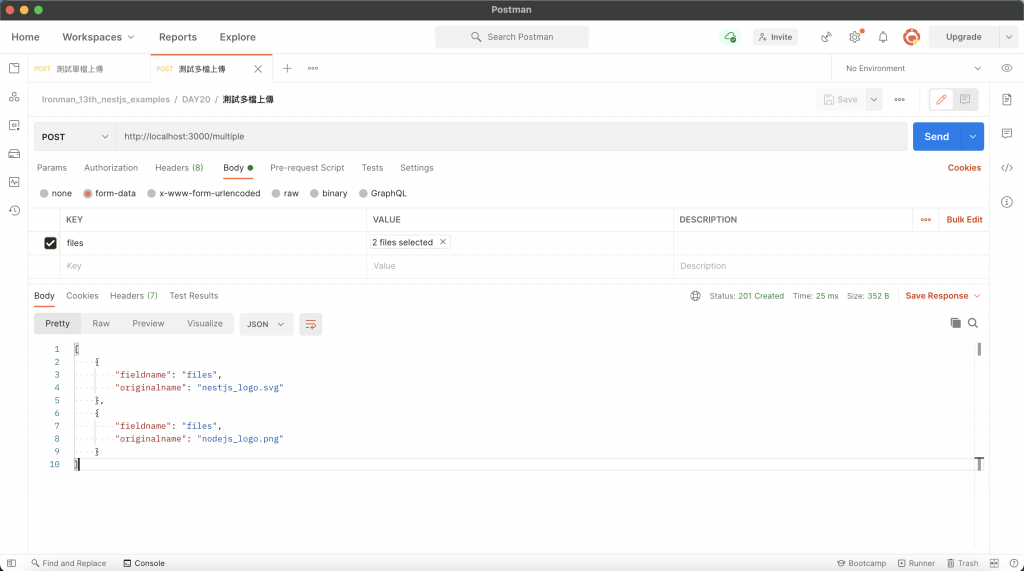This screenshot has height=571, width=1024.
Task: Open the documentation icon in right sidebar
Action: pos(1006,99)
